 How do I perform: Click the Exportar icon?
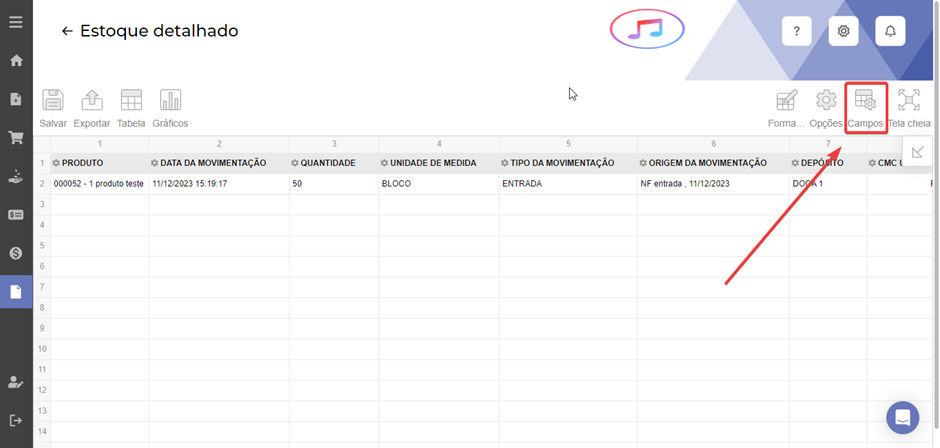[x=92, y=101]
